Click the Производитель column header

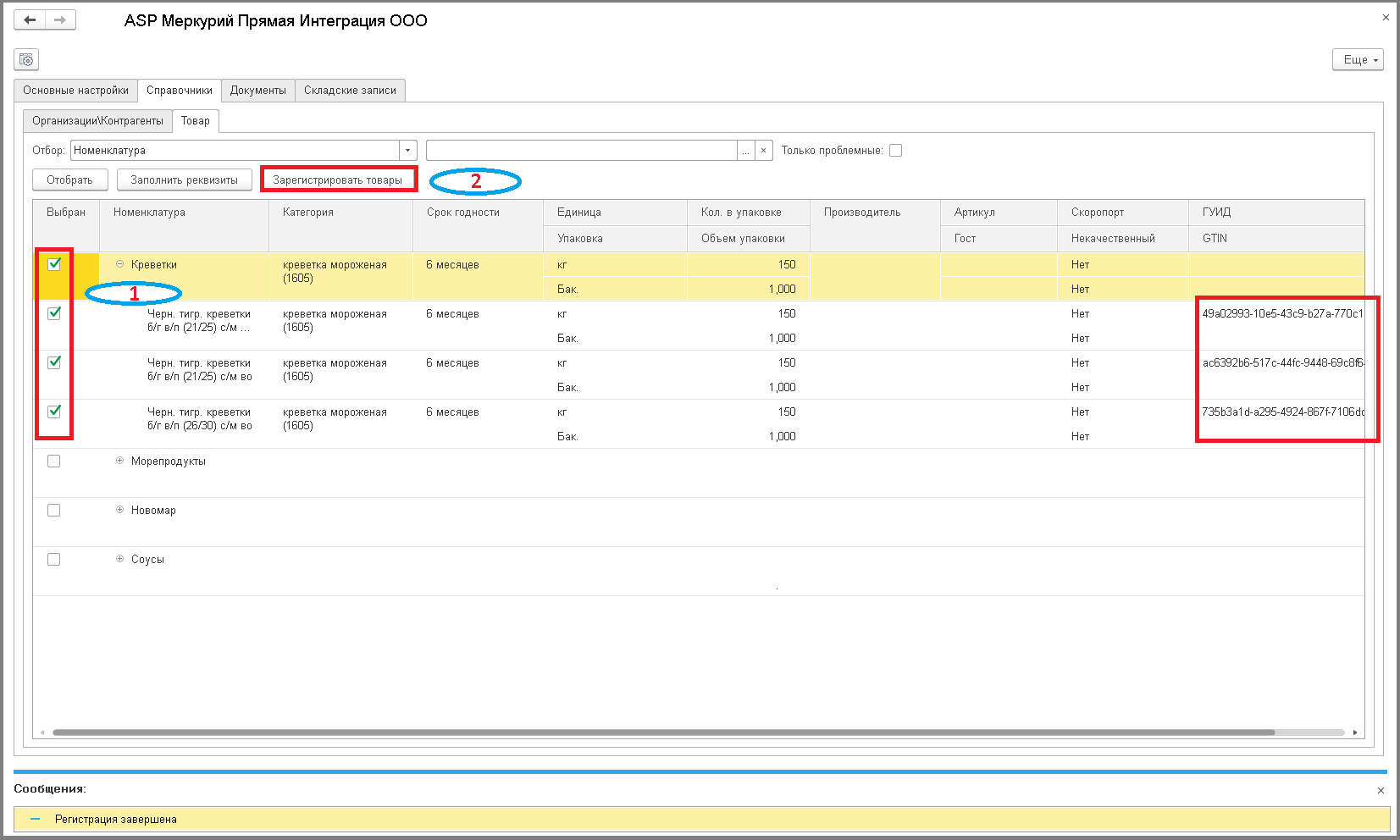[875, 225]
